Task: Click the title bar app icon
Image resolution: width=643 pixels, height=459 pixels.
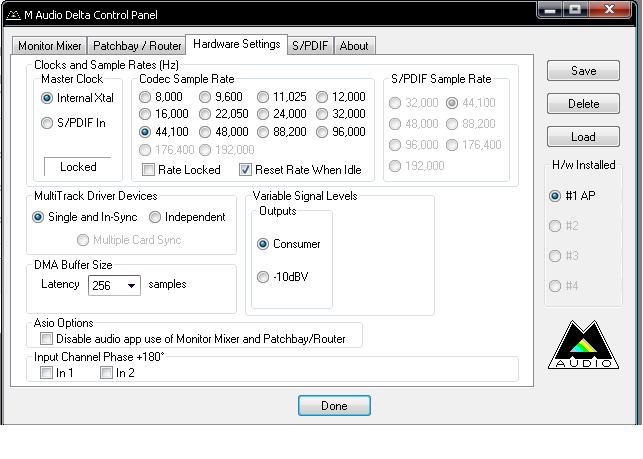Action: [13, 15]
